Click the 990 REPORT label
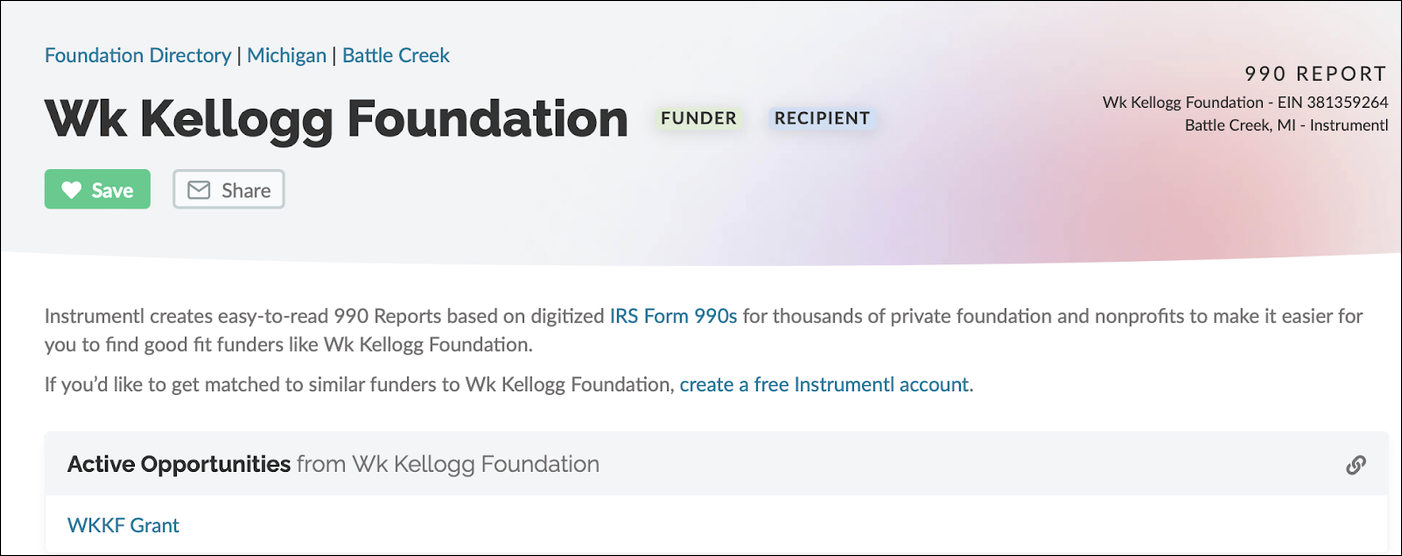 pos(1315,74)
